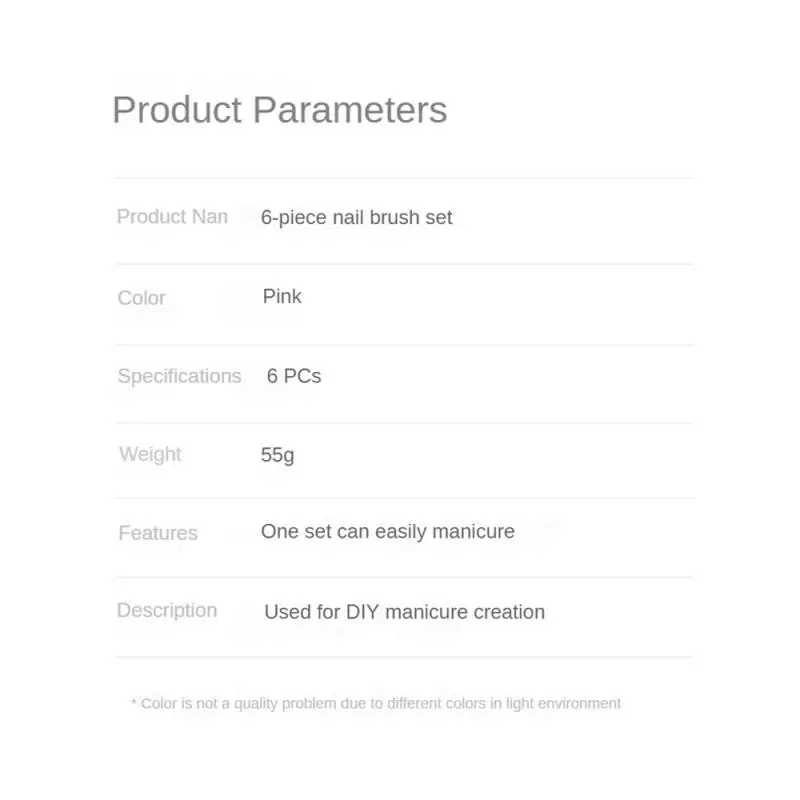The width and height of the screenshot is (800, 800).
Task: Click the Features label
Action: pos(158,533)
